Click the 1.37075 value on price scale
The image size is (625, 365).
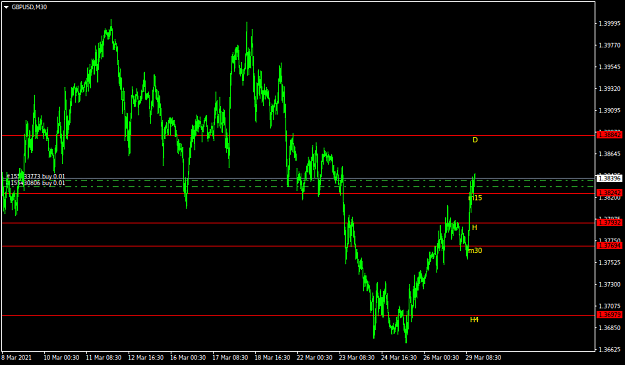609,306
